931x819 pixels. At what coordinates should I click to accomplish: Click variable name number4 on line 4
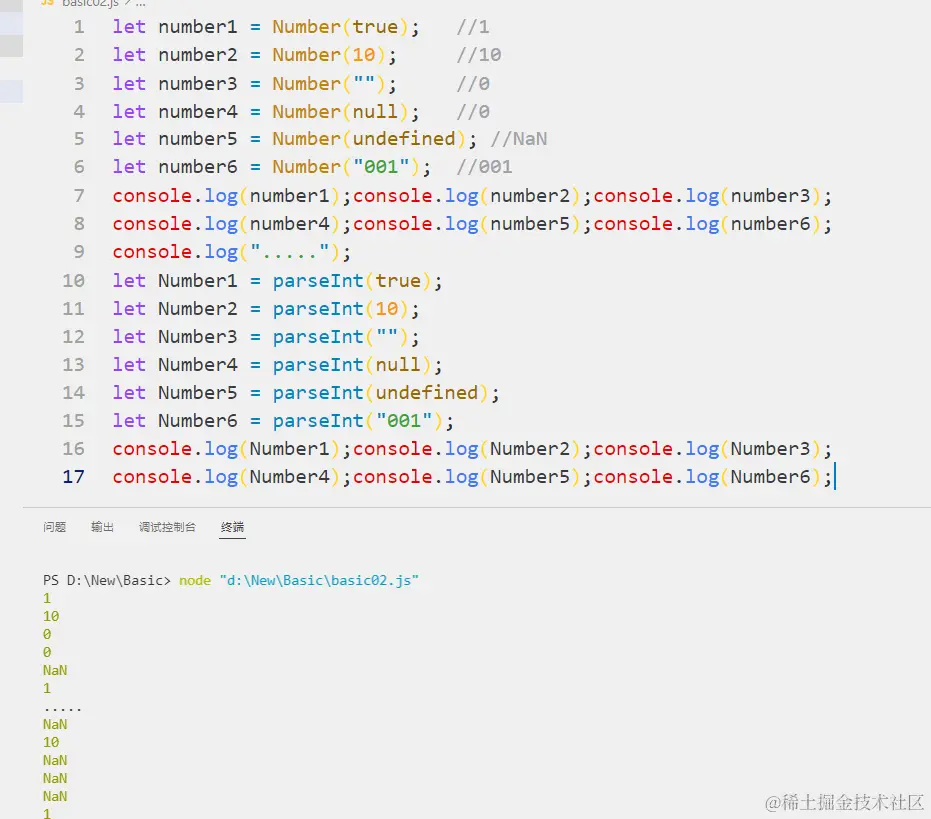coord(198,112)
